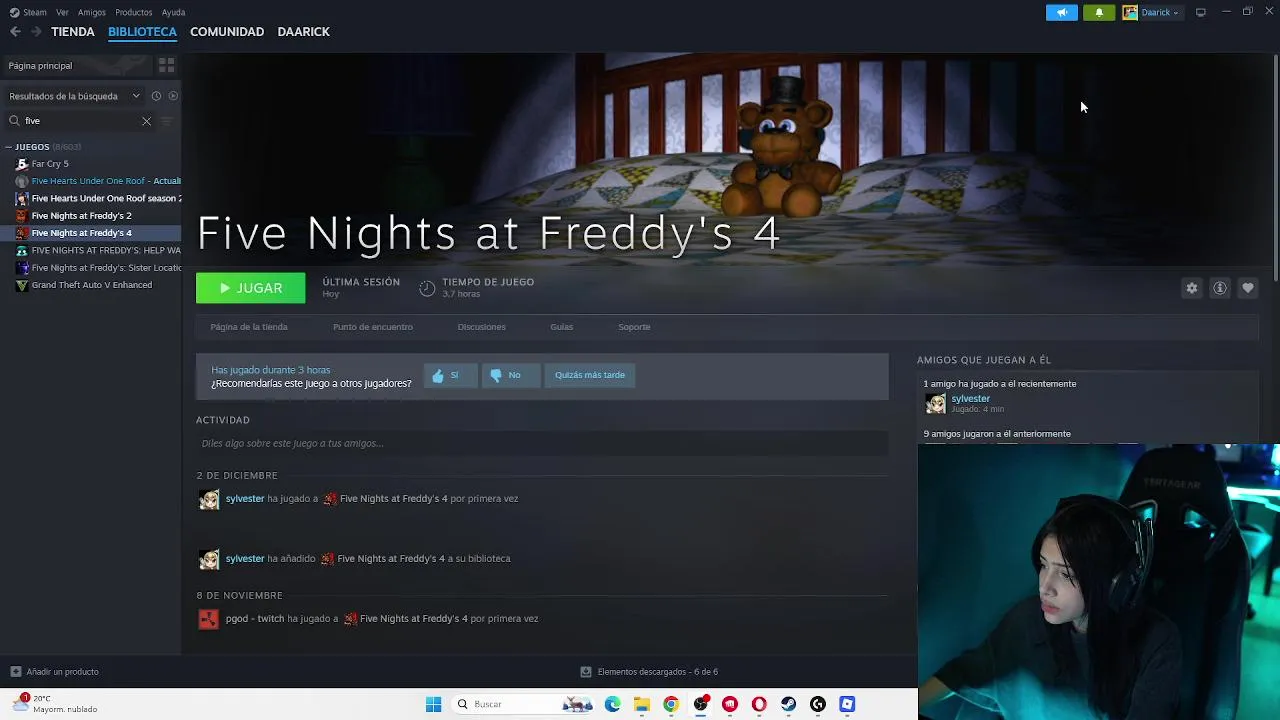Click the library search field
This screenshot has height=720, width=1280.
pyautogui.click(x=80, y=121)
